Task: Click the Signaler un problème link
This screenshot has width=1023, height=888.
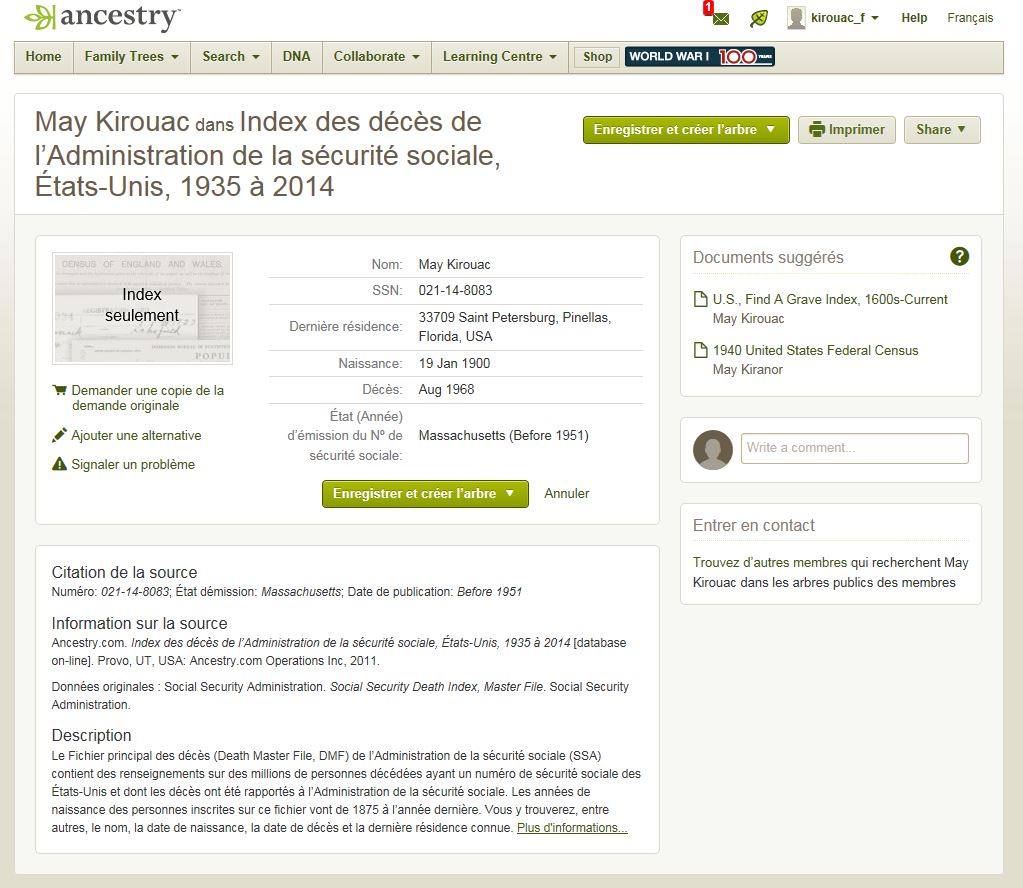Action: tap(132, 465)
